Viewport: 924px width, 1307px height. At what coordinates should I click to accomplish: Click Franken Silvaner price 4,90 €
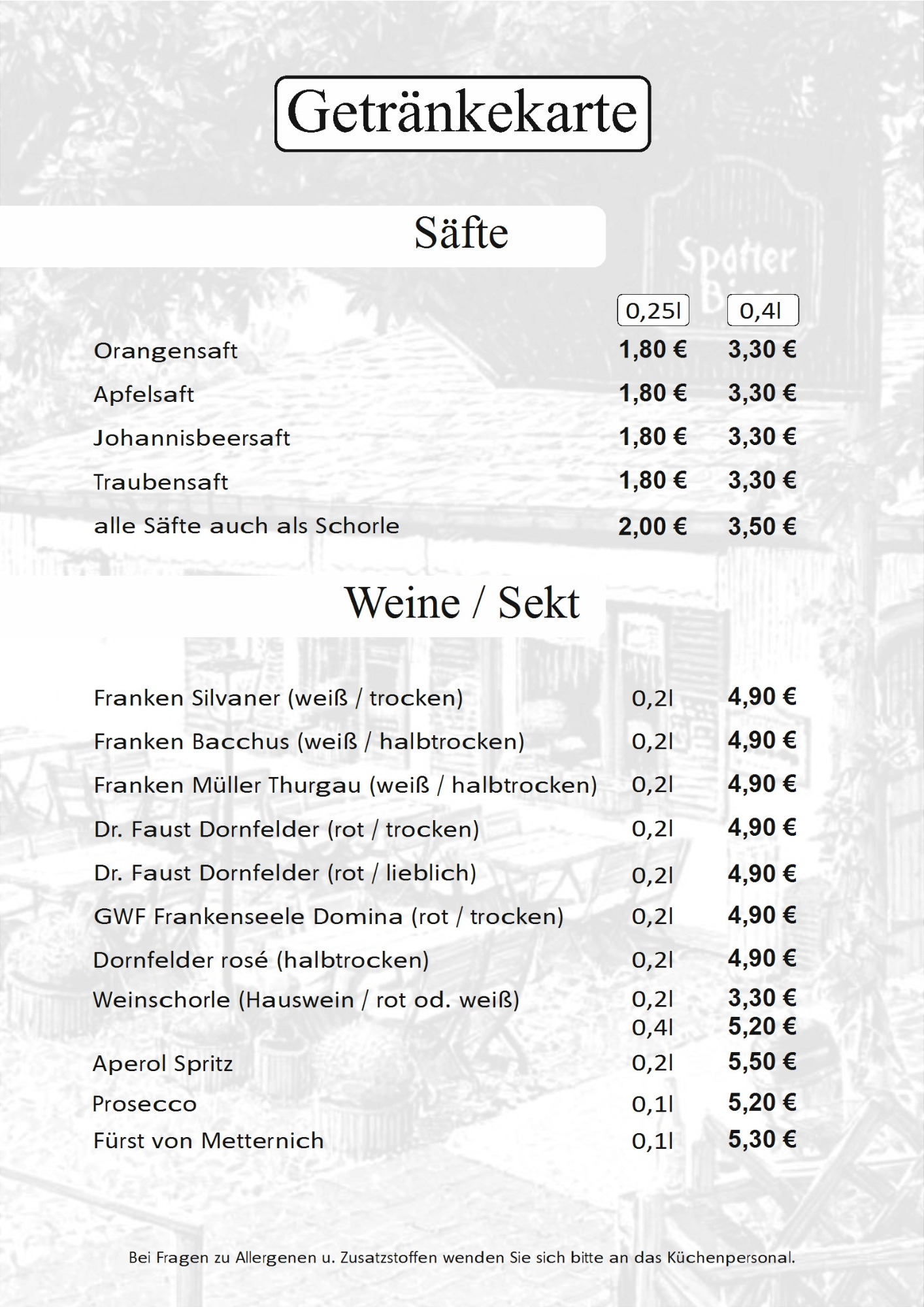(763, 697)
